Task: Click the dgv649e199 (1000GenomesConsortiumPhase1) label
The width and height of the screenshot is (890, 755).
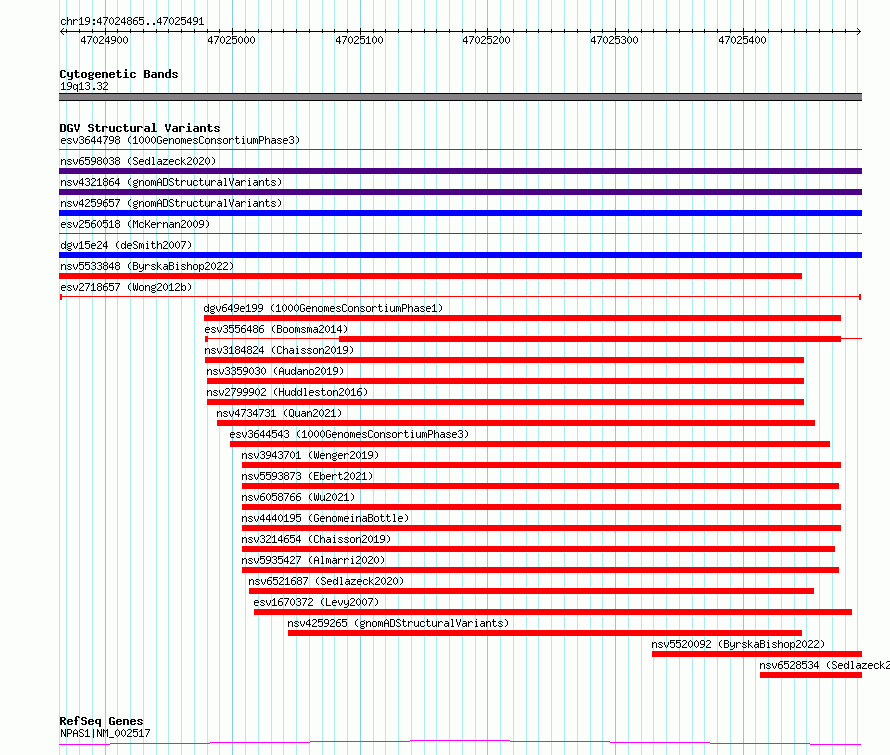Action: [x=323, y=308]
